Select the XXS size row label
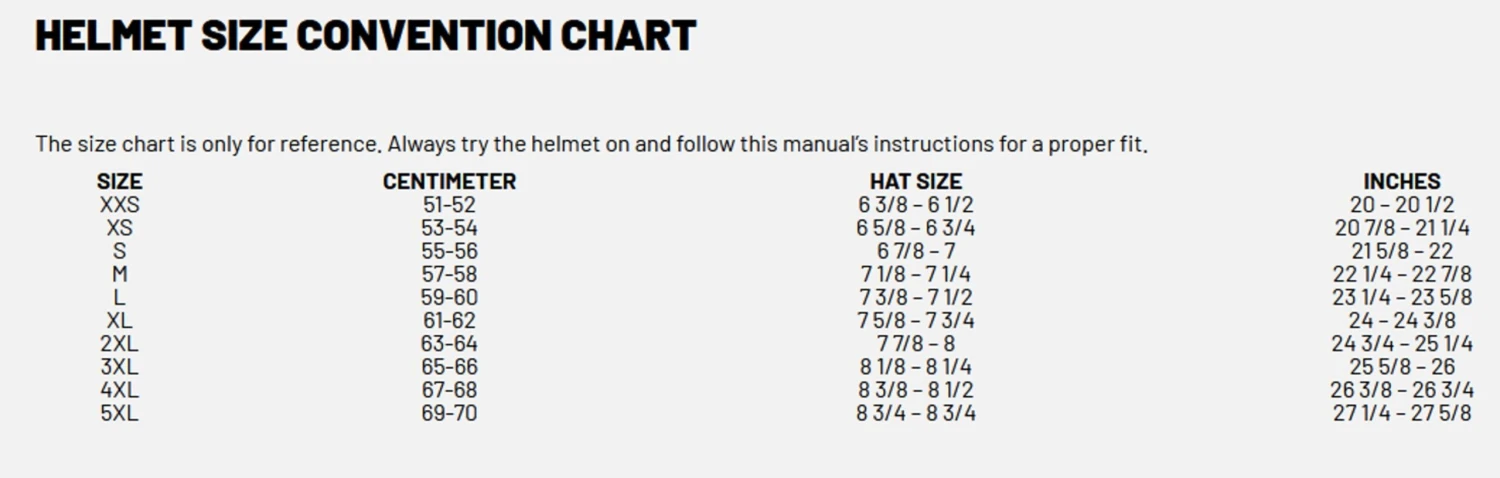 click(119, 205)
